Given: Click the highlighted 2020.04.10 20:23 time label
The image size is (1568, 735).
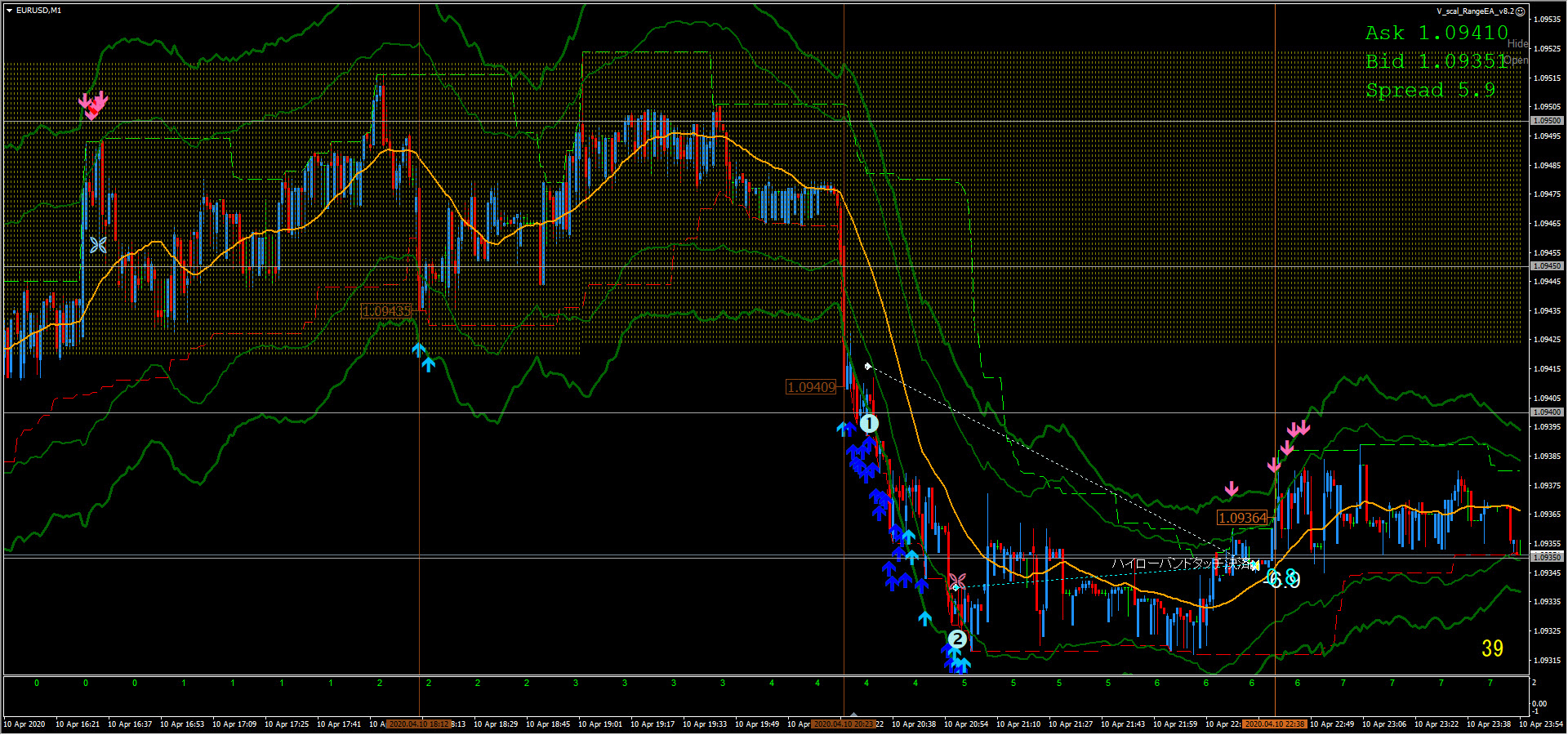Looking at the screenshot, I should [843, 724].
